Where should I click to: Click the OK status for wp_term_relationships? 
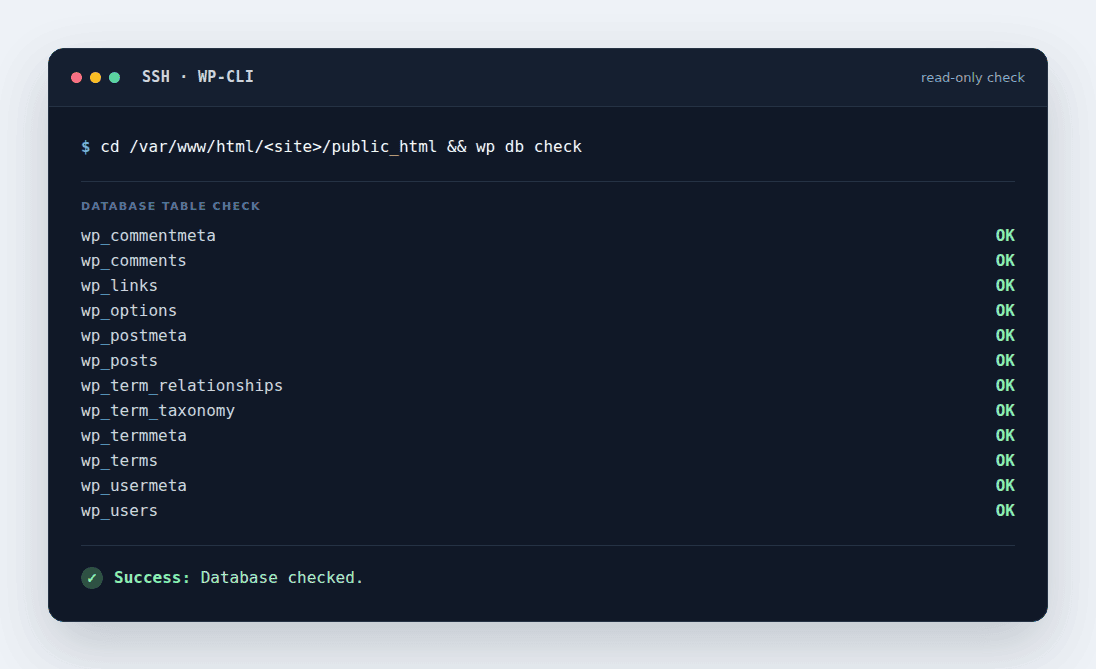[1005, 386]
